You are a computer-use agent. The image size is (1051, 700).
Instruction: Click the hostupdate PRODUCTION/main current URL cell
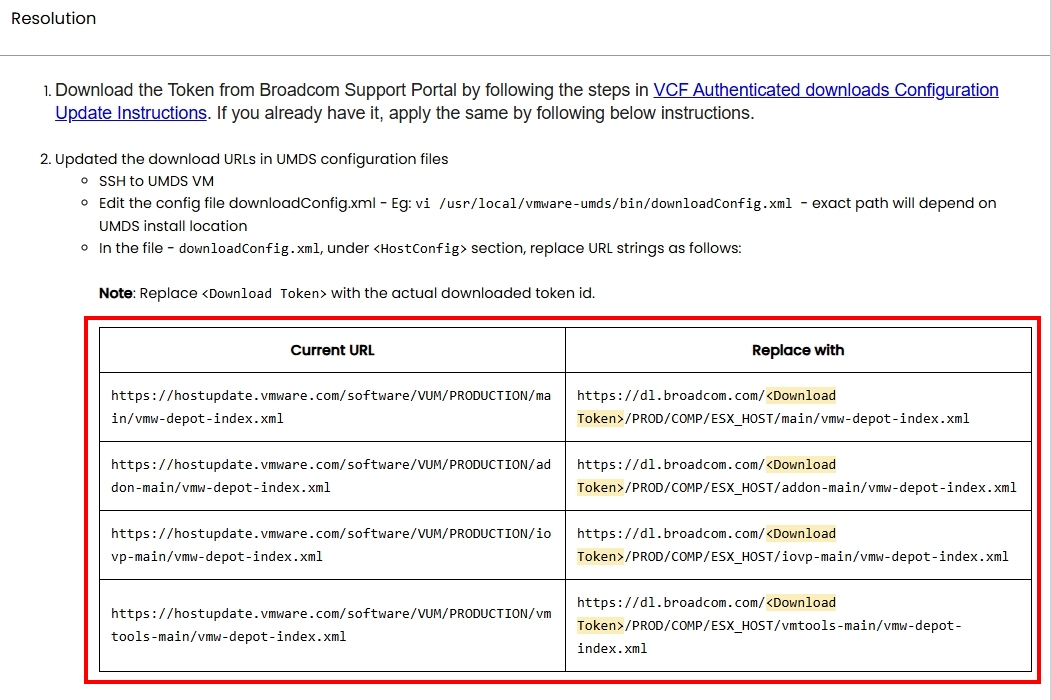coord(332,407)
